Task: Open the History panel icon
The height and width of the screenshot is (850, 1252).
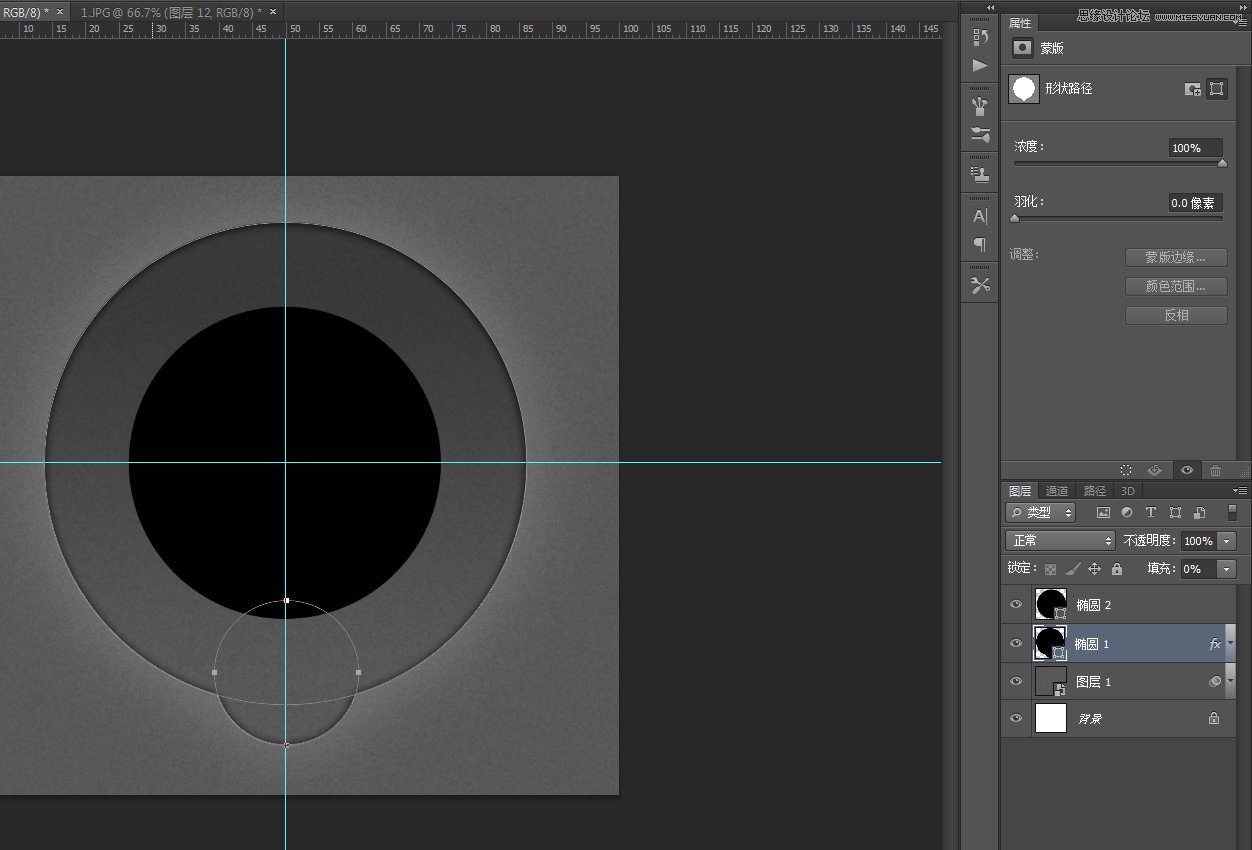Action: pos(980,38)
